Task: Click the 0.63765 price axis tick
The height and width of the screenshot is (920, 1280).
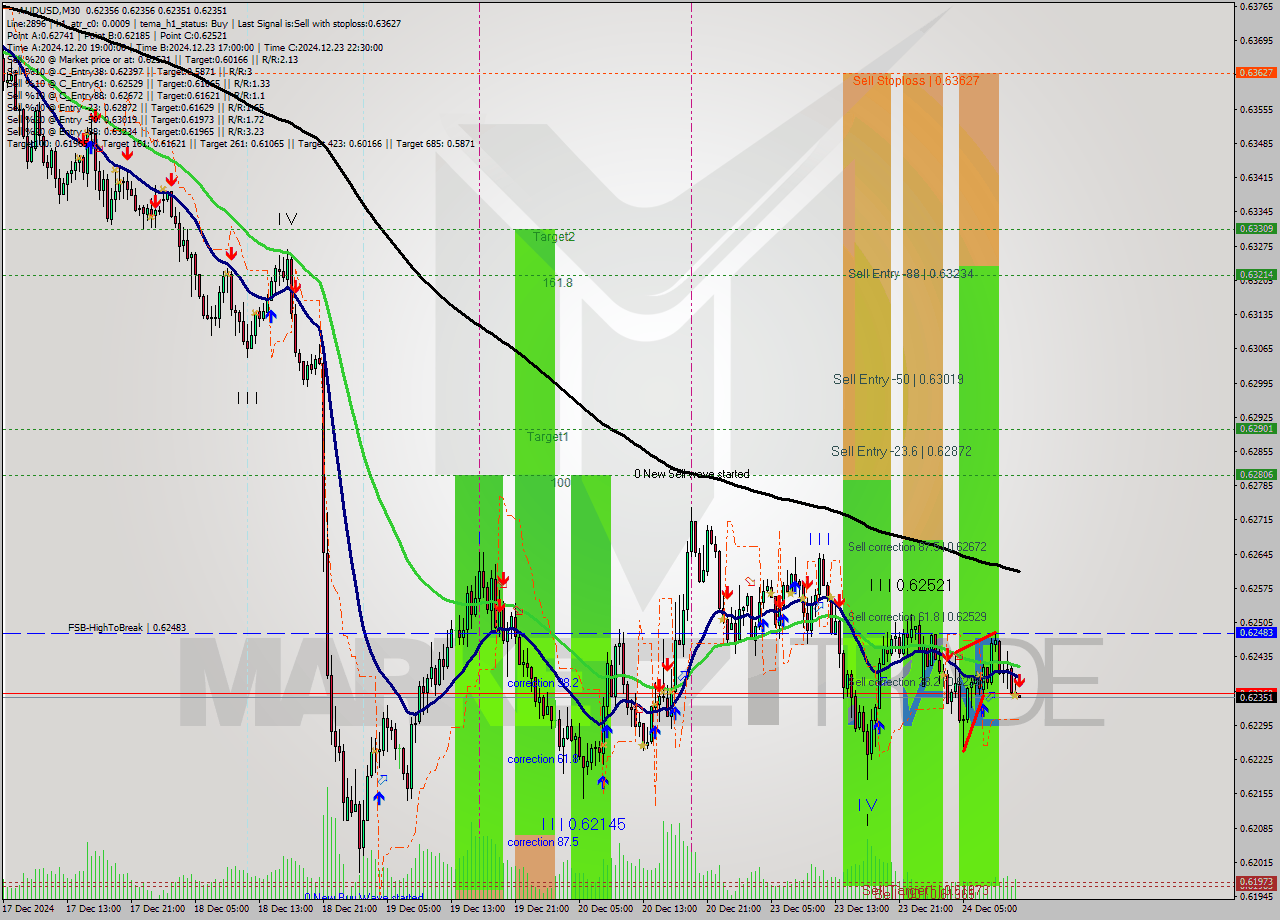Action: coord(1256,7)
